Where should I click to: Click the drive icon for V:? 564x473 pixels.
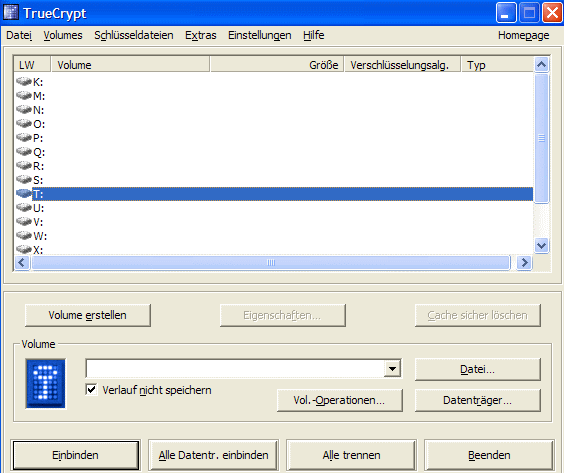24,222
